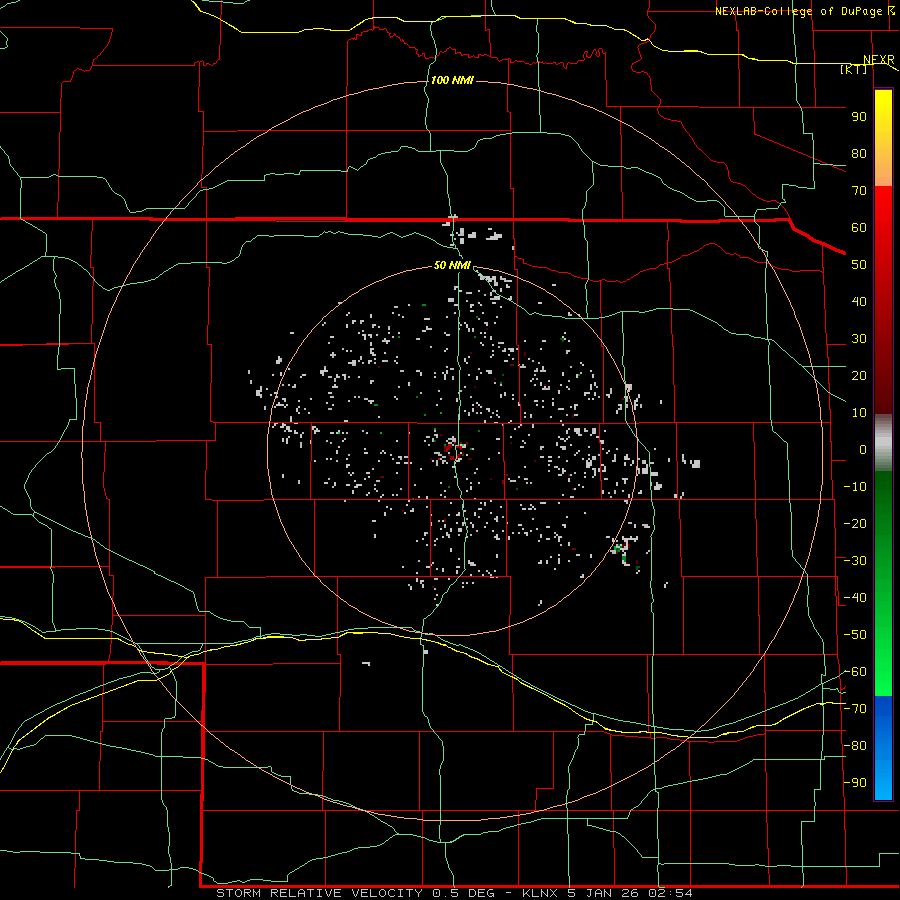Click the 60 value on velocity scale
This screenshot has height=900, width=900.
click(x=859, y=228)
